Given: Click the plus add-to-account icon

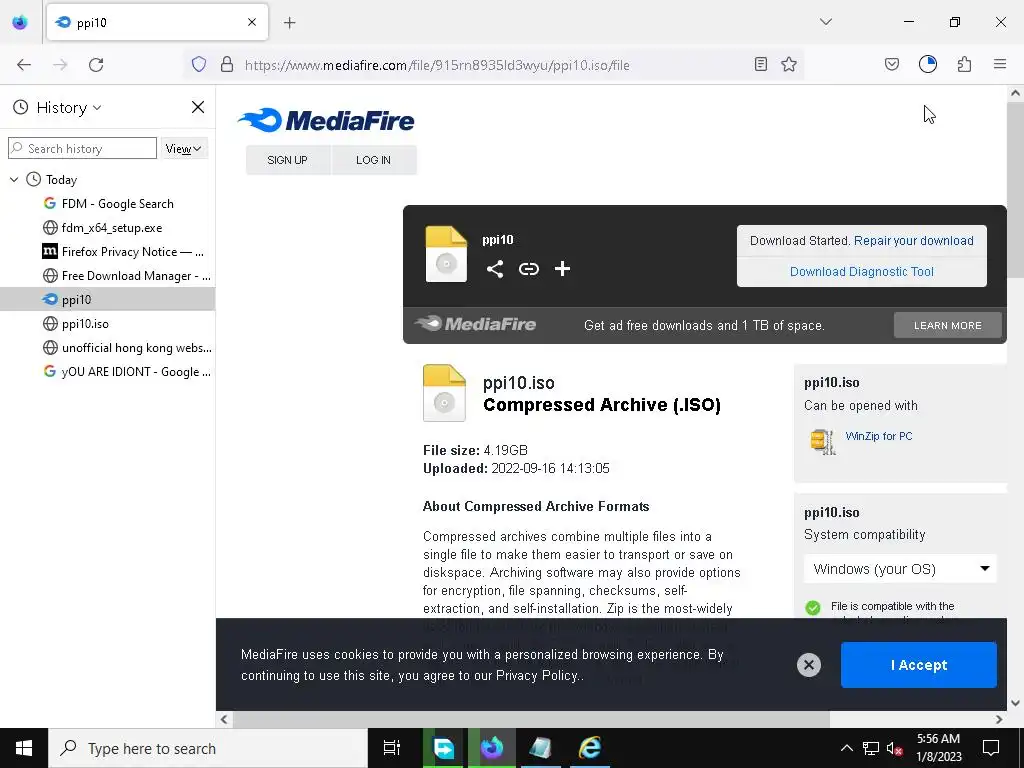Looking at the screenshot, I should [562, 269].
